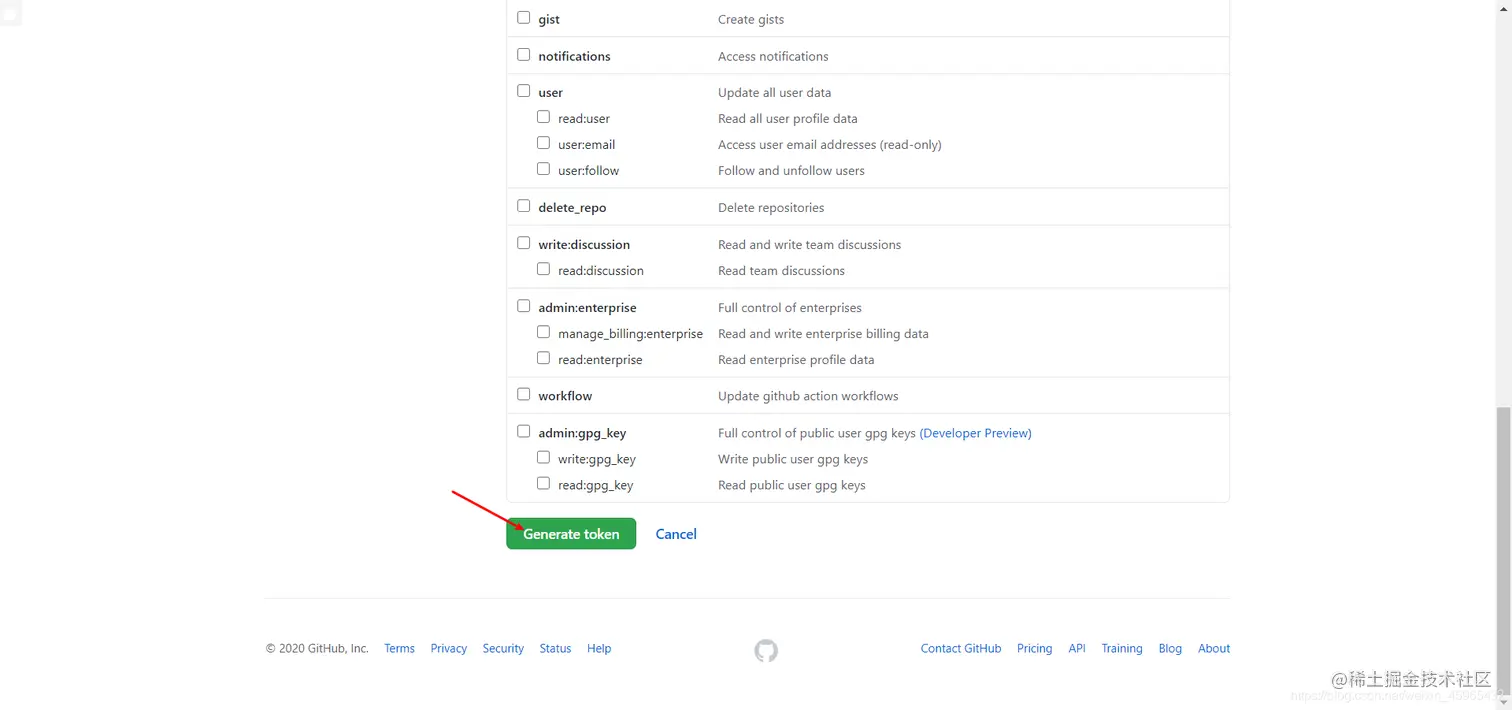
Task: Visit the Security footer link
Action: click(503, 649)
